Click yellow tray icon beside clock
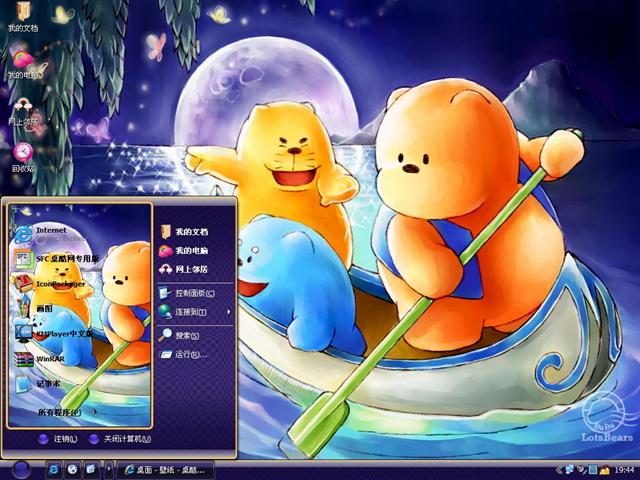Viewport: 640px width, 480px height. coord(604,470)
